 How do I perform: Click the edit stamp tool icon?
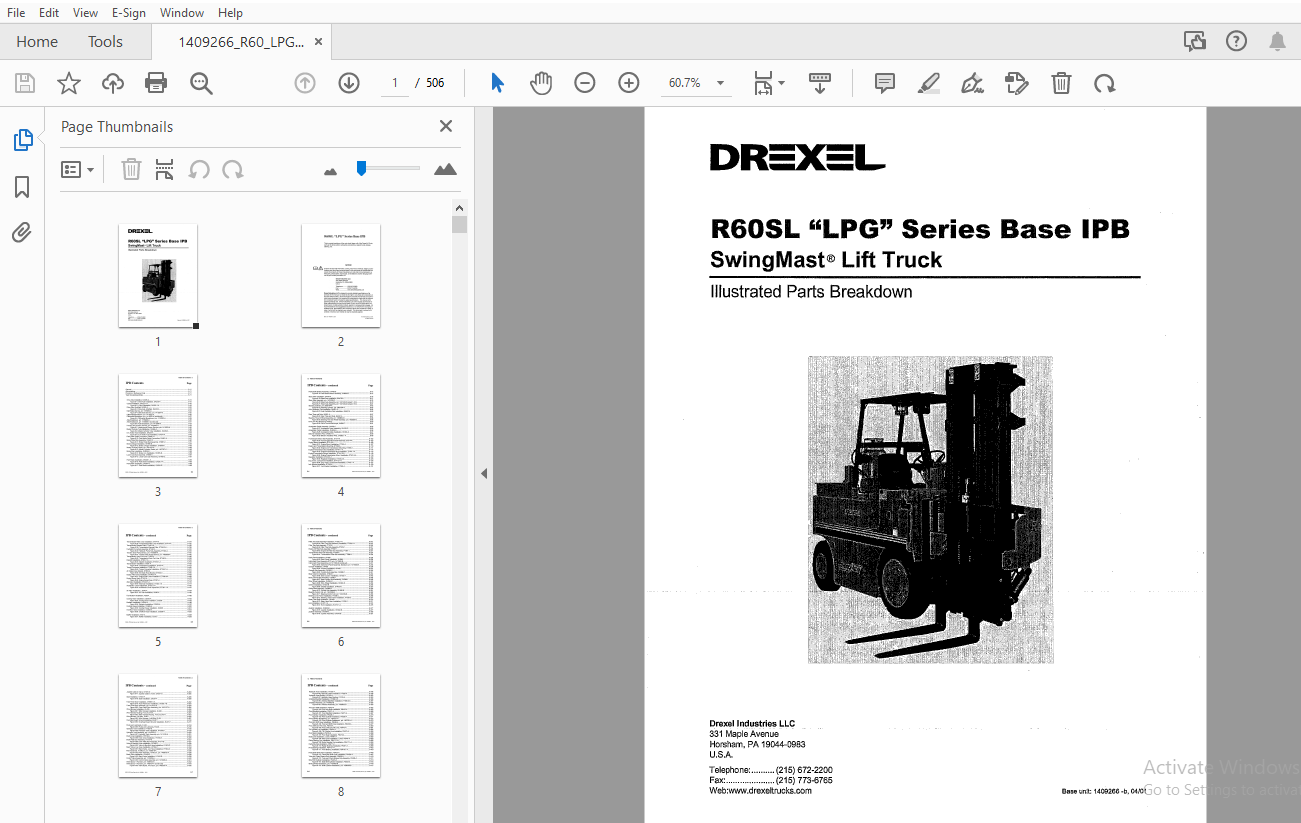(x=1017, y=83)
